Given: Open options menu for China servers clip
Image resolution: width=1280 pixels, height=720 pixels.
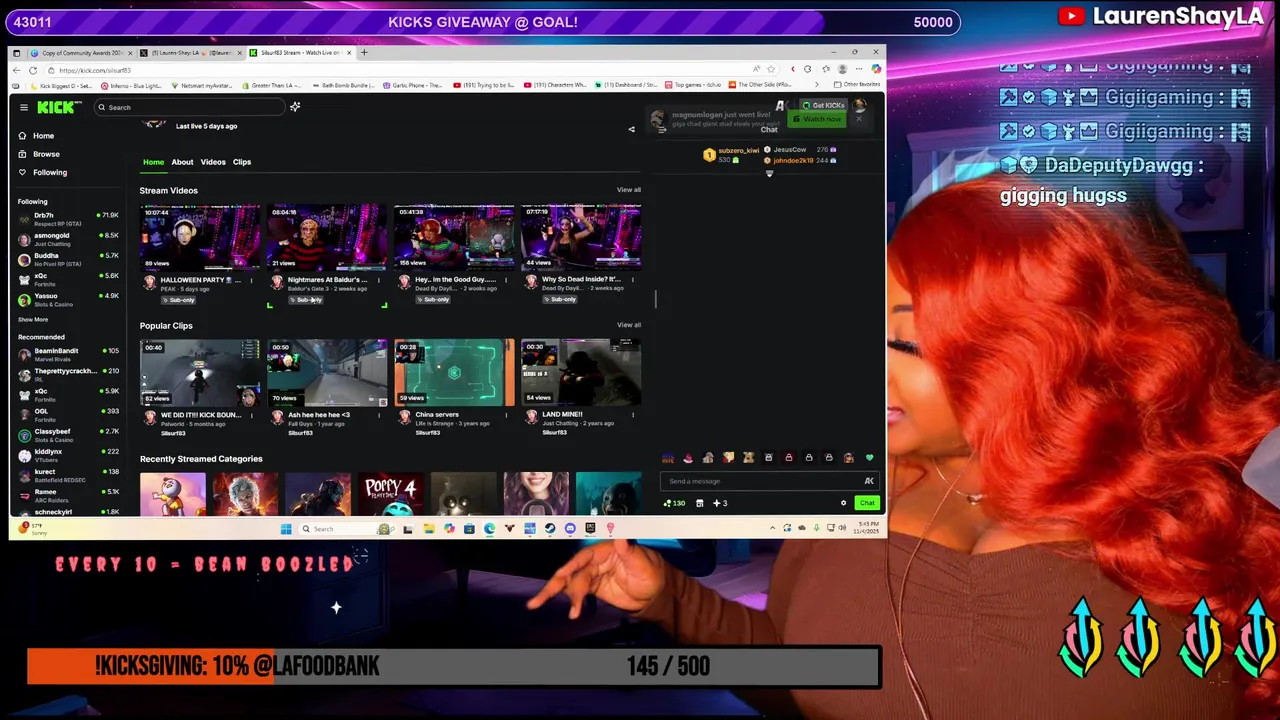Looking at the screenshot, I should coord(506,415).
